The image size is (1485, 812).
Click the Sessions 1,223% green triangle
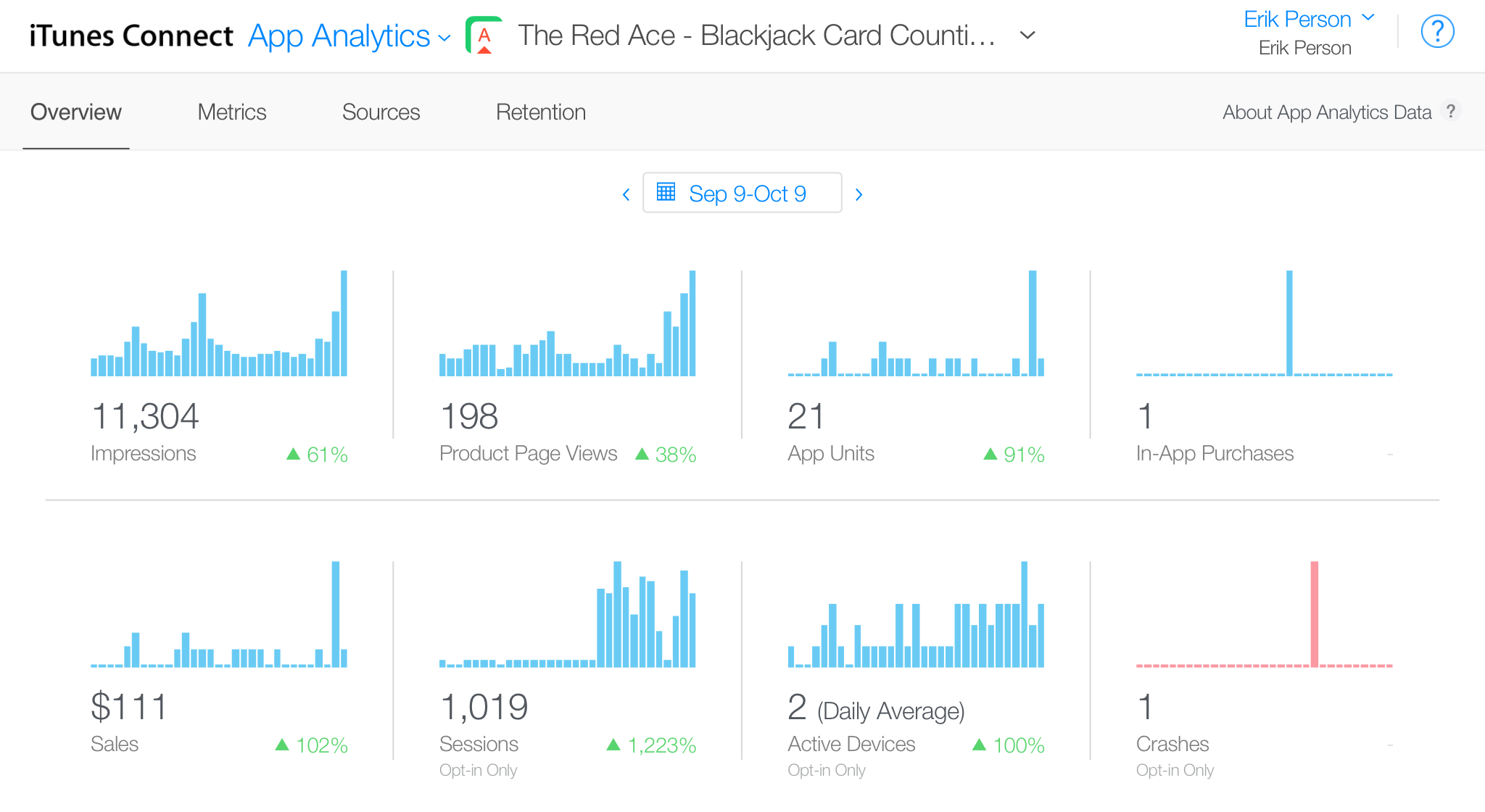(613, 745)
